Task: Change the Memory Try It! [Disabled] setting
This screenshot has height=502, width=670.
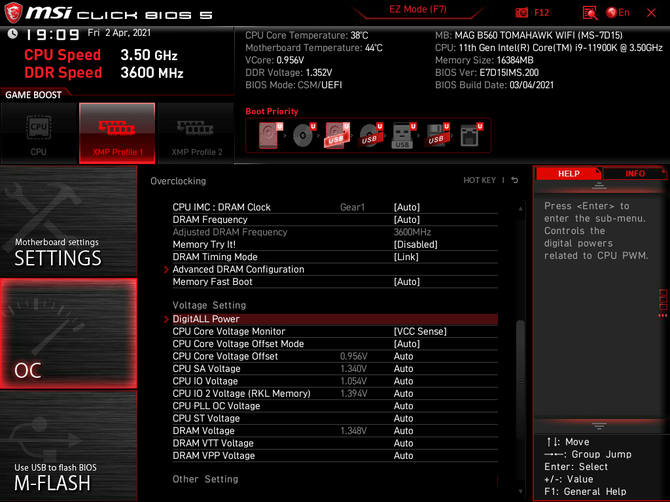Action: [415, 244]
